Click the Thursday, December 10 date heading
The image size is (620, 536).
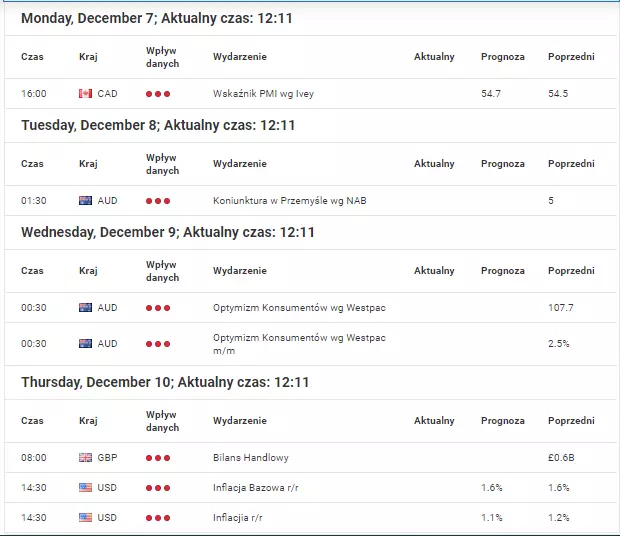point(165,382)
